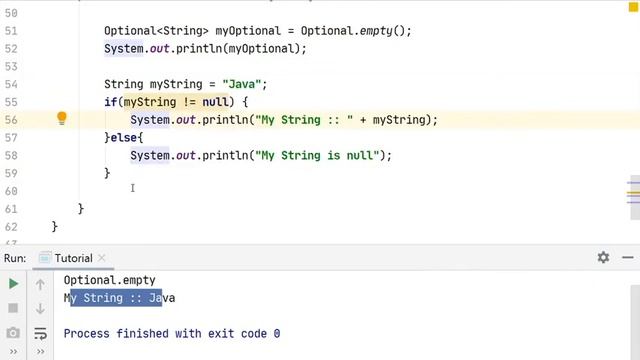Rerun Tutorial with green play button
640x360 pixels.
coord(13,284)
